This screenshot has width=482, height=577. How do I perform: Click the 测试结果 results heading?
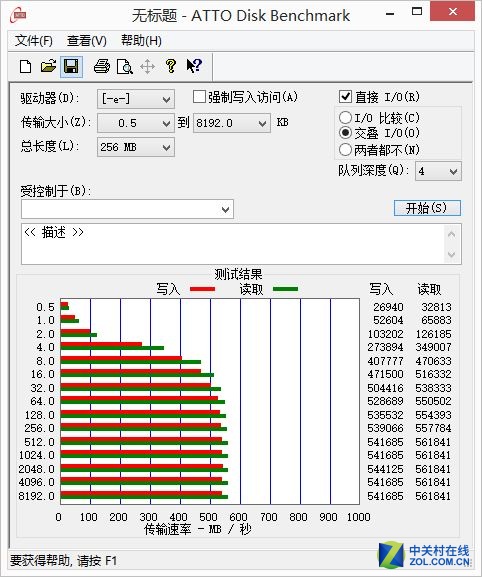238,275
